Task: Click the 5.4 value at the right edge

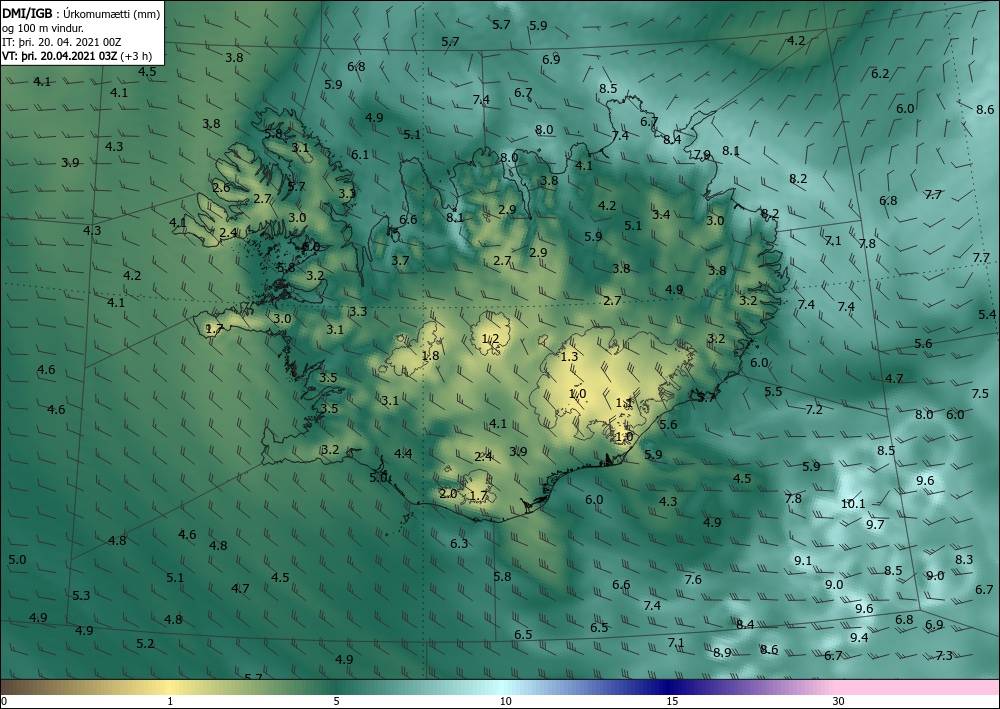Action: click(987, 314)
